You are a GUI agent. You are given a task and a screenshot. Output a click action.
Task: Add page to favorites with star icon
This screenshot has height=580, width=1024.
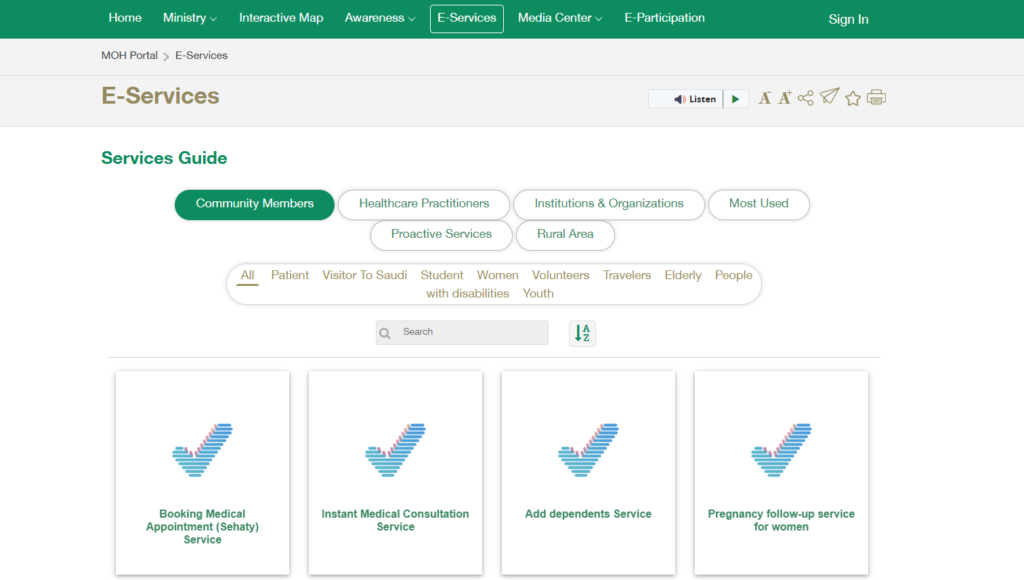pyautogui.click(x=853, y=98)
